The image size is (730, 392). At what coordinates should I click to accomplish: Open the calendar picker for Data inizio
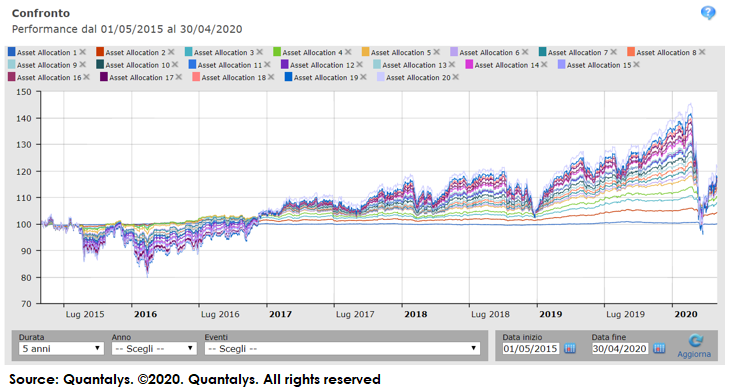[570, 348]
